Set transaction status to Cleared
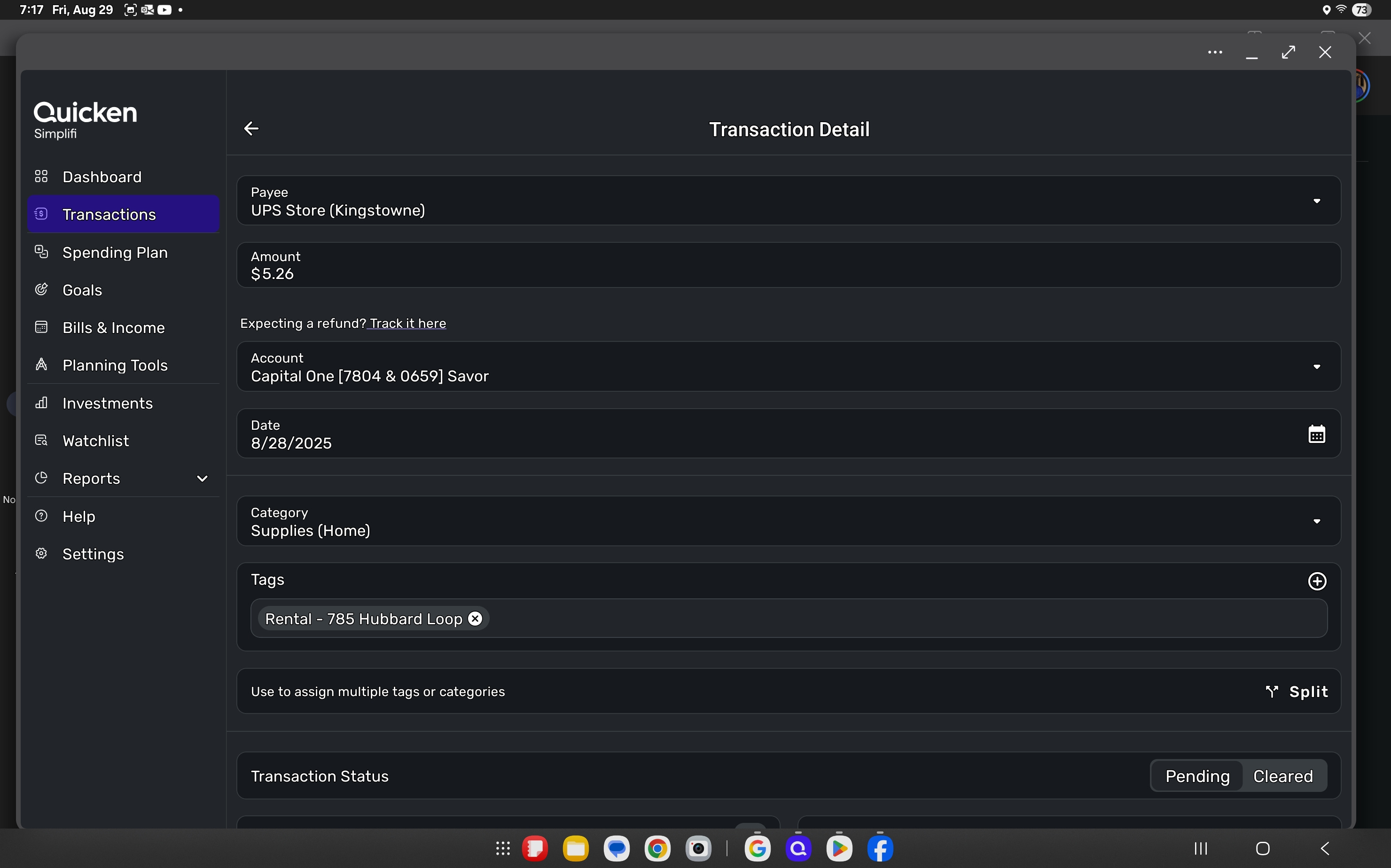1391x868 pixels. point(1282,776)
